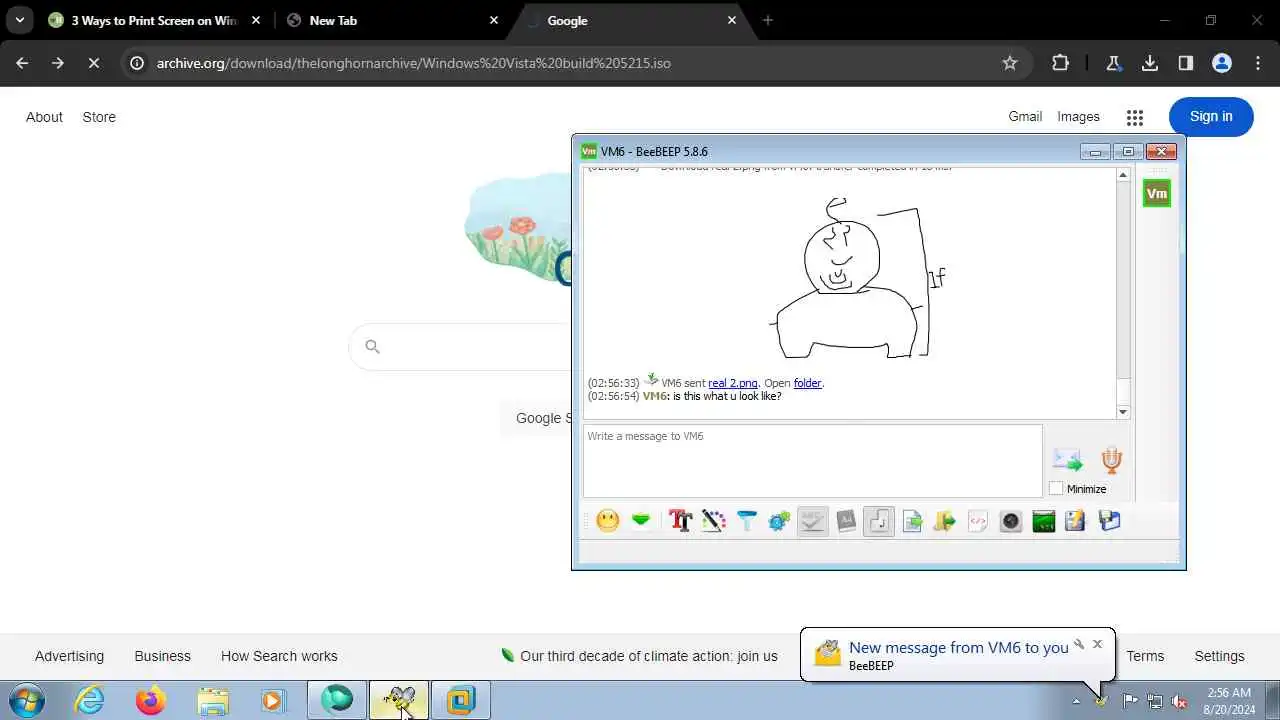Click the chat scrollbar down arrow

tap(1123, 412)
